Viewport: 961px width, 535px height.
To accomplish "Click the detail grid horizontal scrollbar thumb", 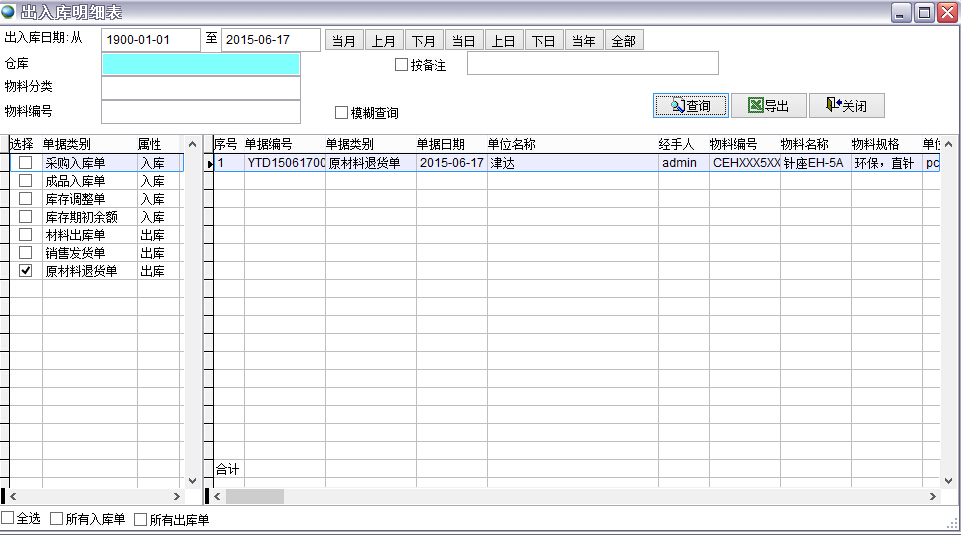I will pyautogui.click(x=254, y=496).
